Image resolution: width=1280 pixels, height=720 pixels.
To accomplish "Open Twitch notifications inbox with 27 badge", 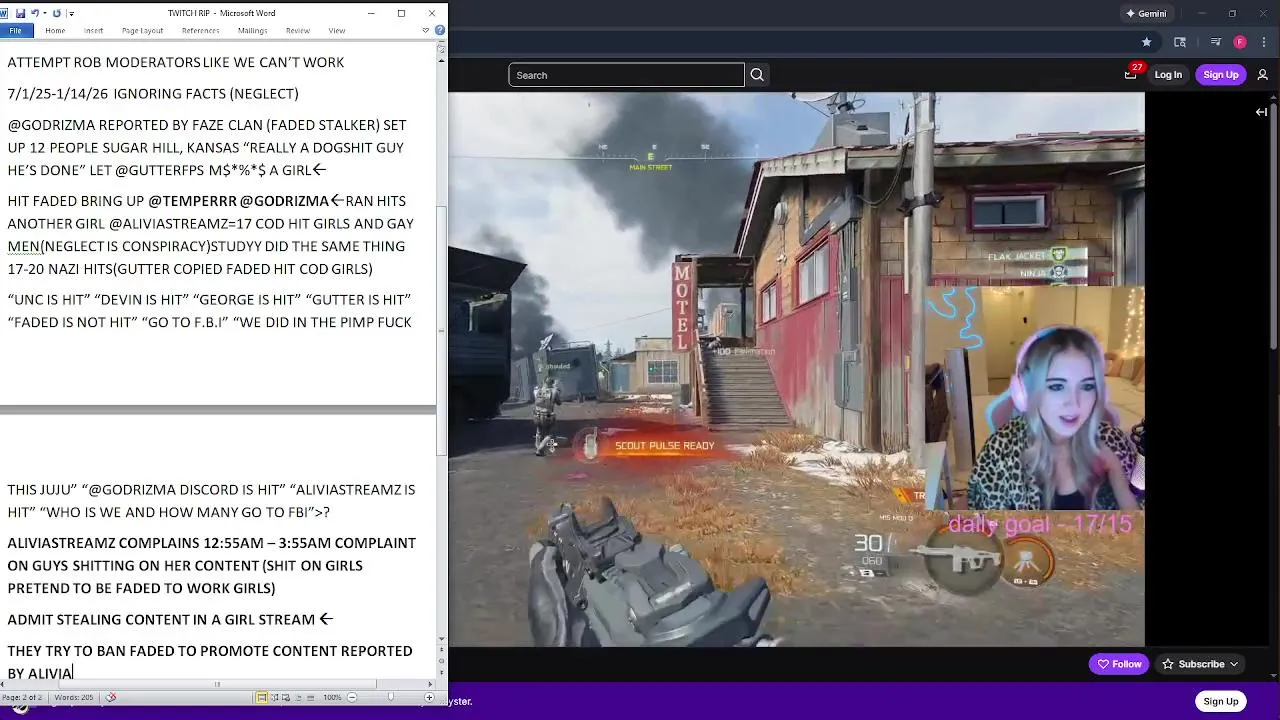I will (1131, 74).
